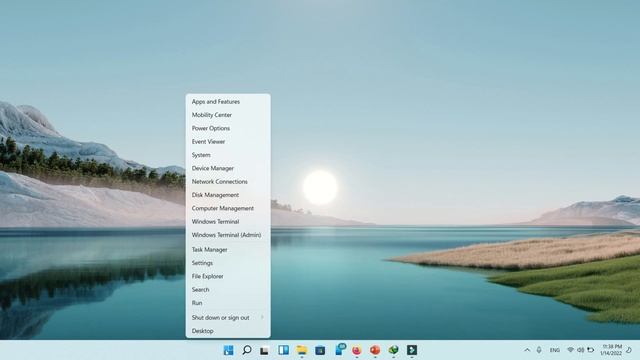Open the Widgets panel icon
Image resolution: width=640 pixels, height=360 pixels.
[x=283, y=350]
